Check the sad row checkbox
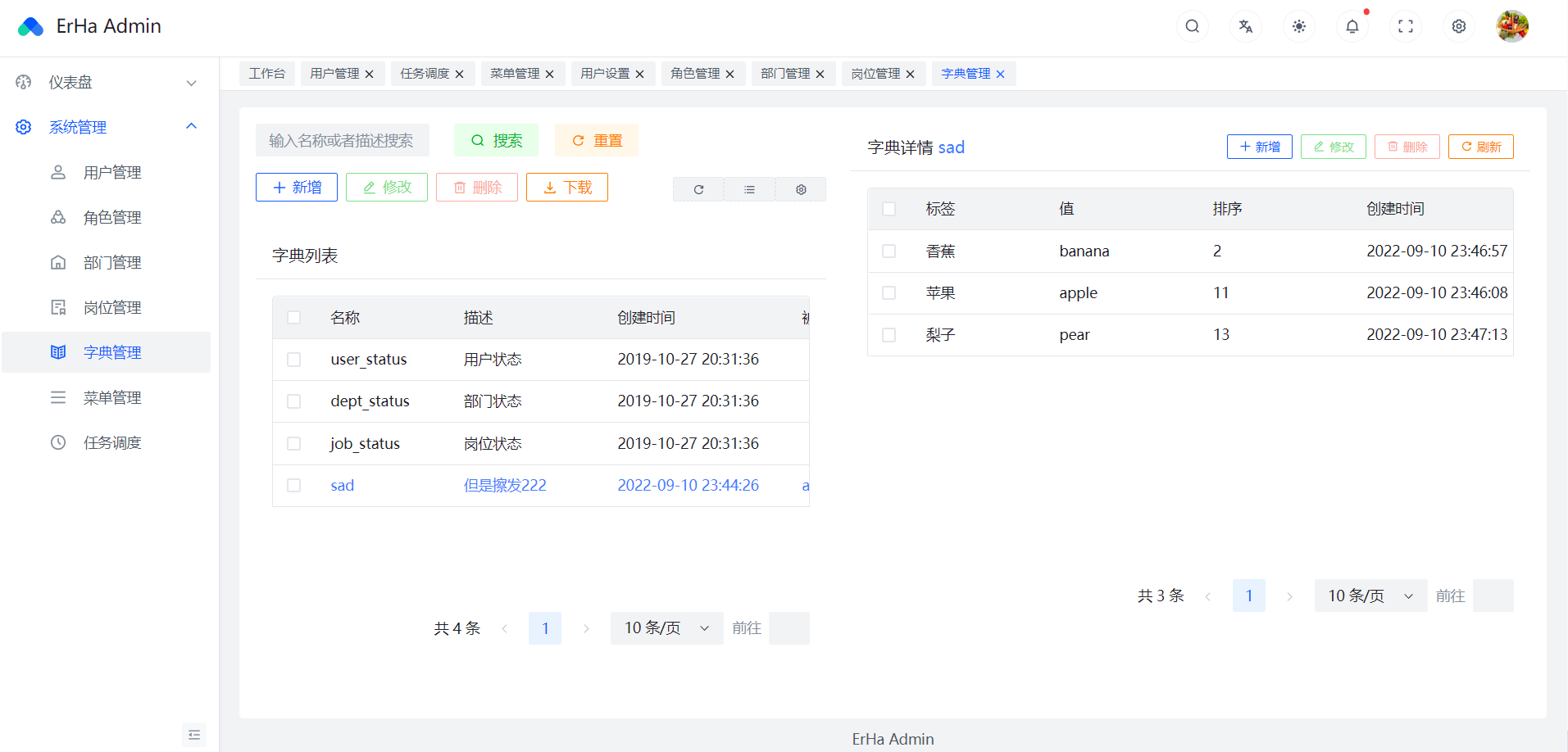Viewport: 1568px width, 752px height. [x=294, y=486]
